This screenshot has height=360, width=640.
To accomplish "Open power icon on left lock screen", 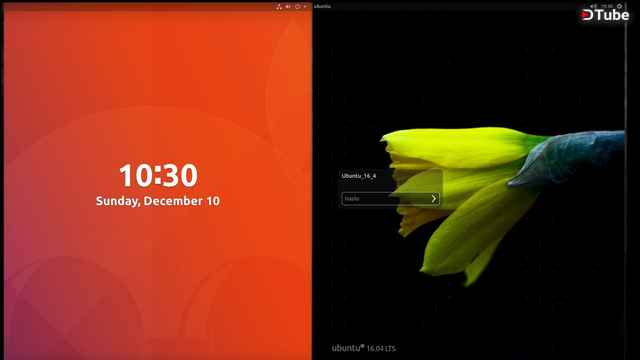I will point(298,7).
